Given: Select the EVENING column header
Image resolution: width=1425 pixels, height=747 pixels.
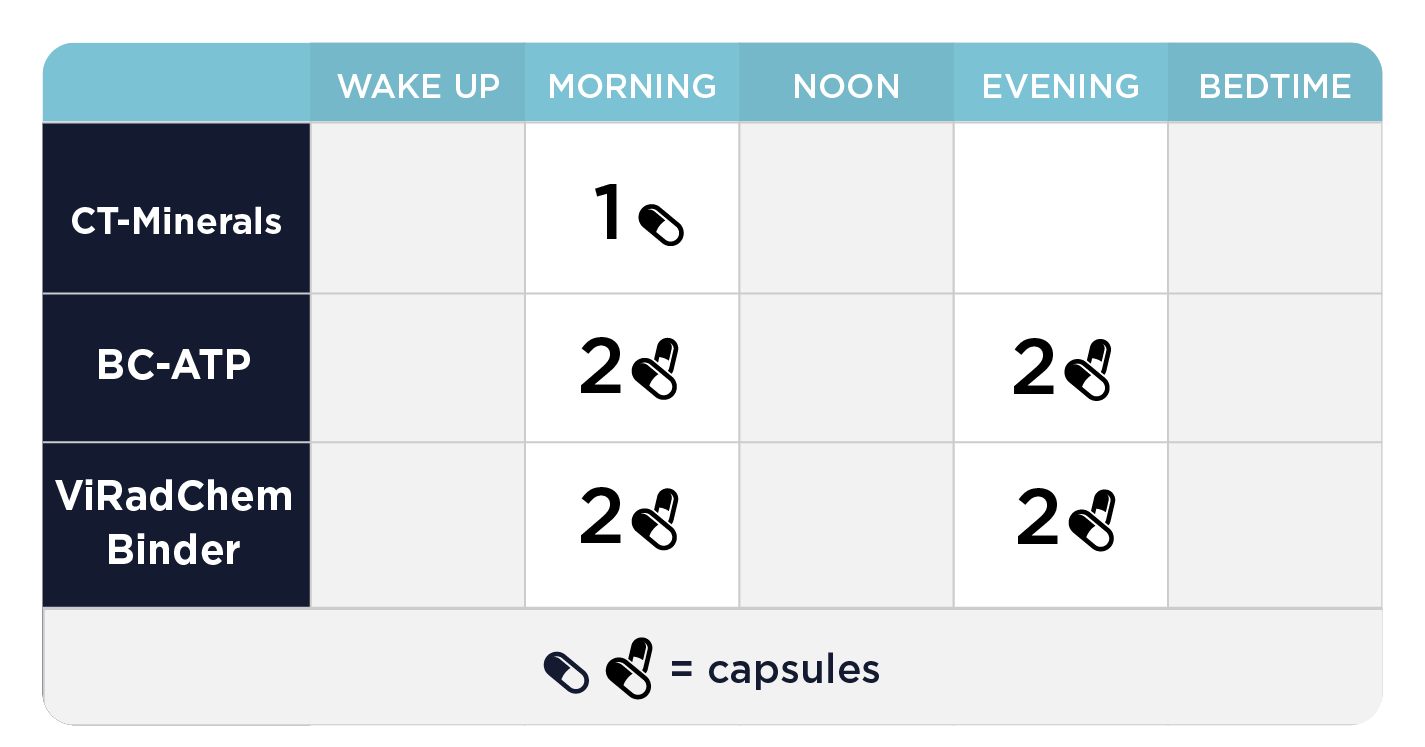Looking at the screenshot, I should [x=1060, y=86].
